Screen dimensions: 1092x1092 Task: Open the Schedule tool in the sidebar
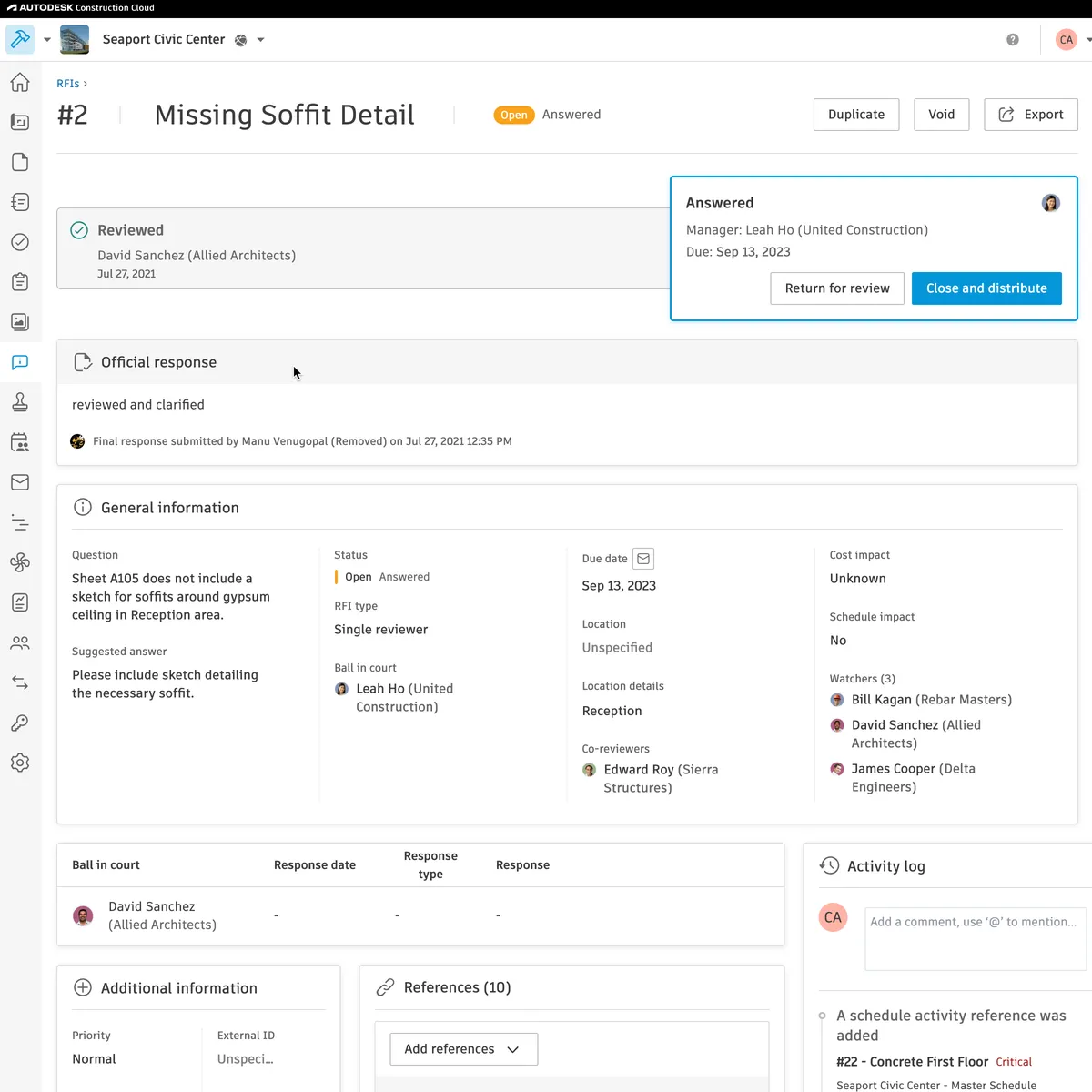[20, 522]
